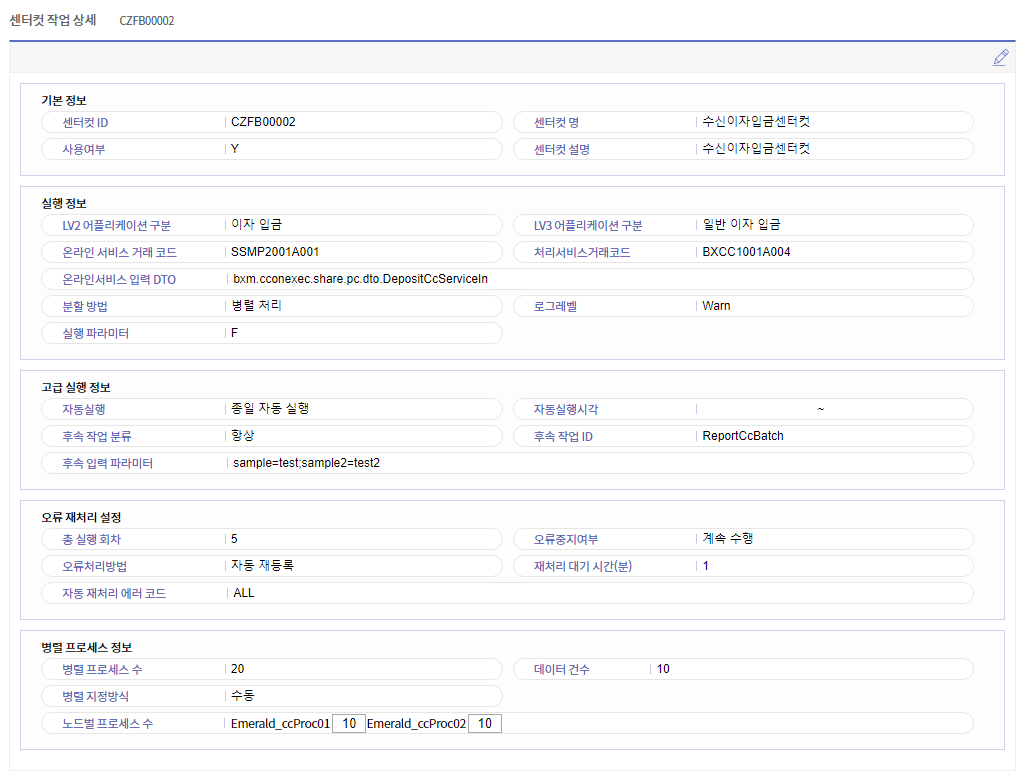Click the 실행 정보 section heading

[x=64, y=204]
